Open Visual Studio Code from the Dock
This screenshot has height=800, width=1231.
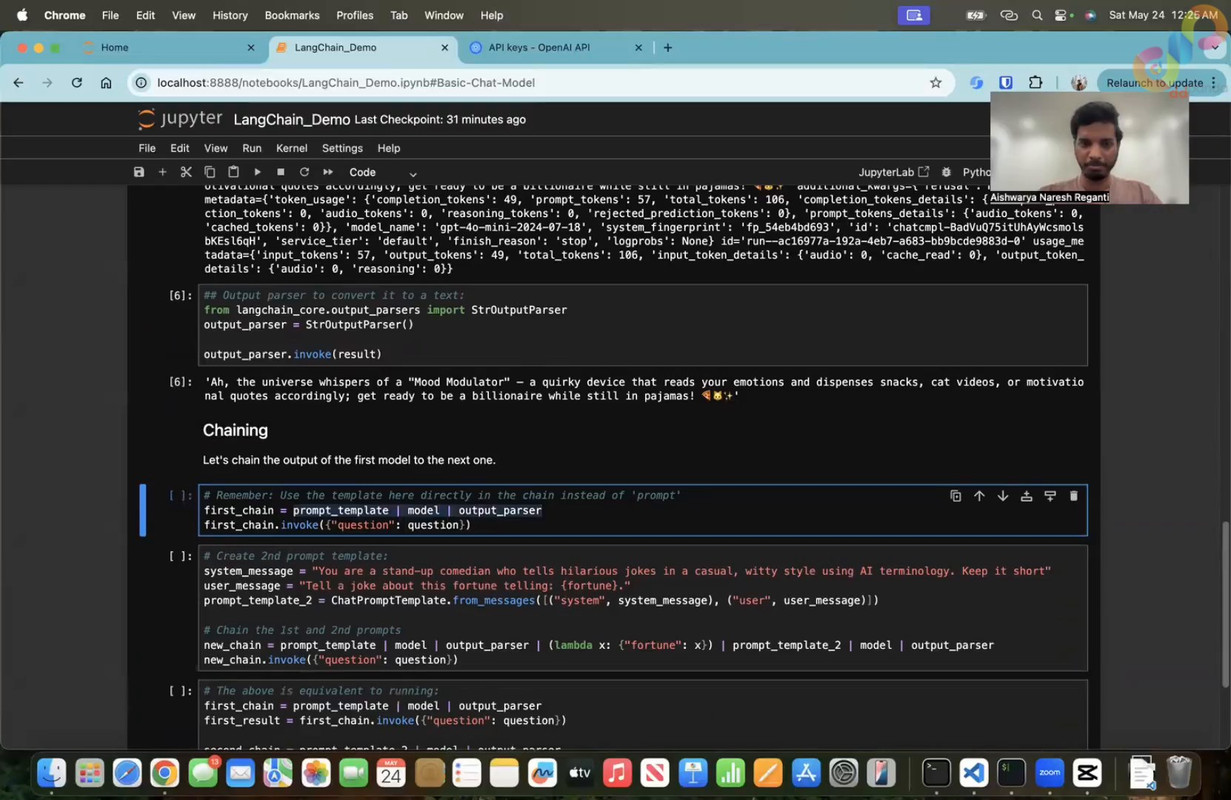pos(974,773)
